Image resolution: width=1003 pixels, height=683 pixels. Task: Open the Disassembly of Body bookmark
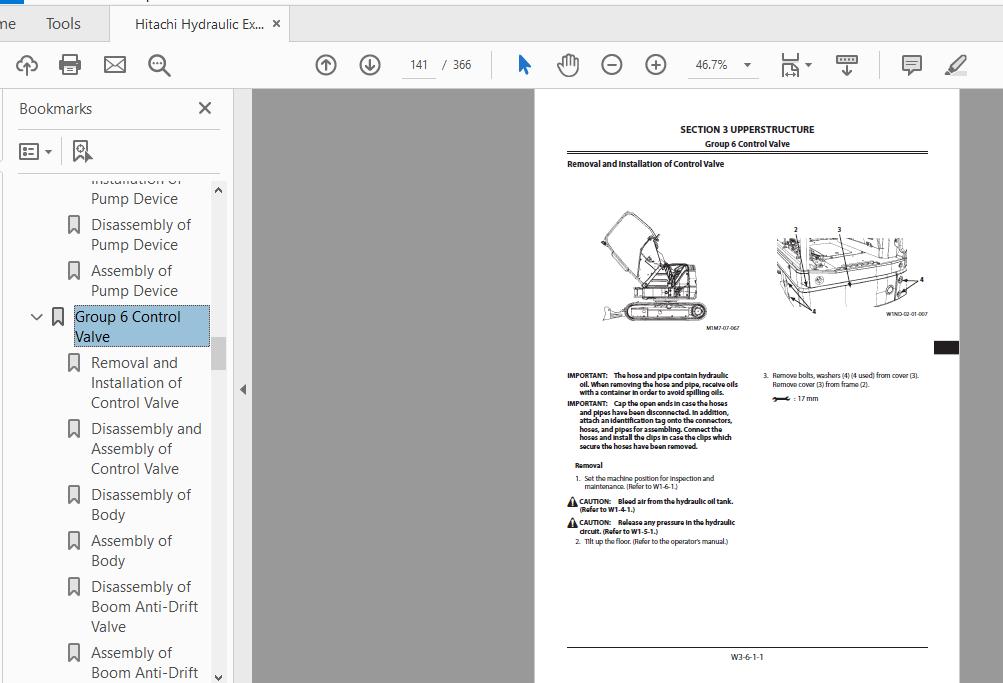coord(141,505)
